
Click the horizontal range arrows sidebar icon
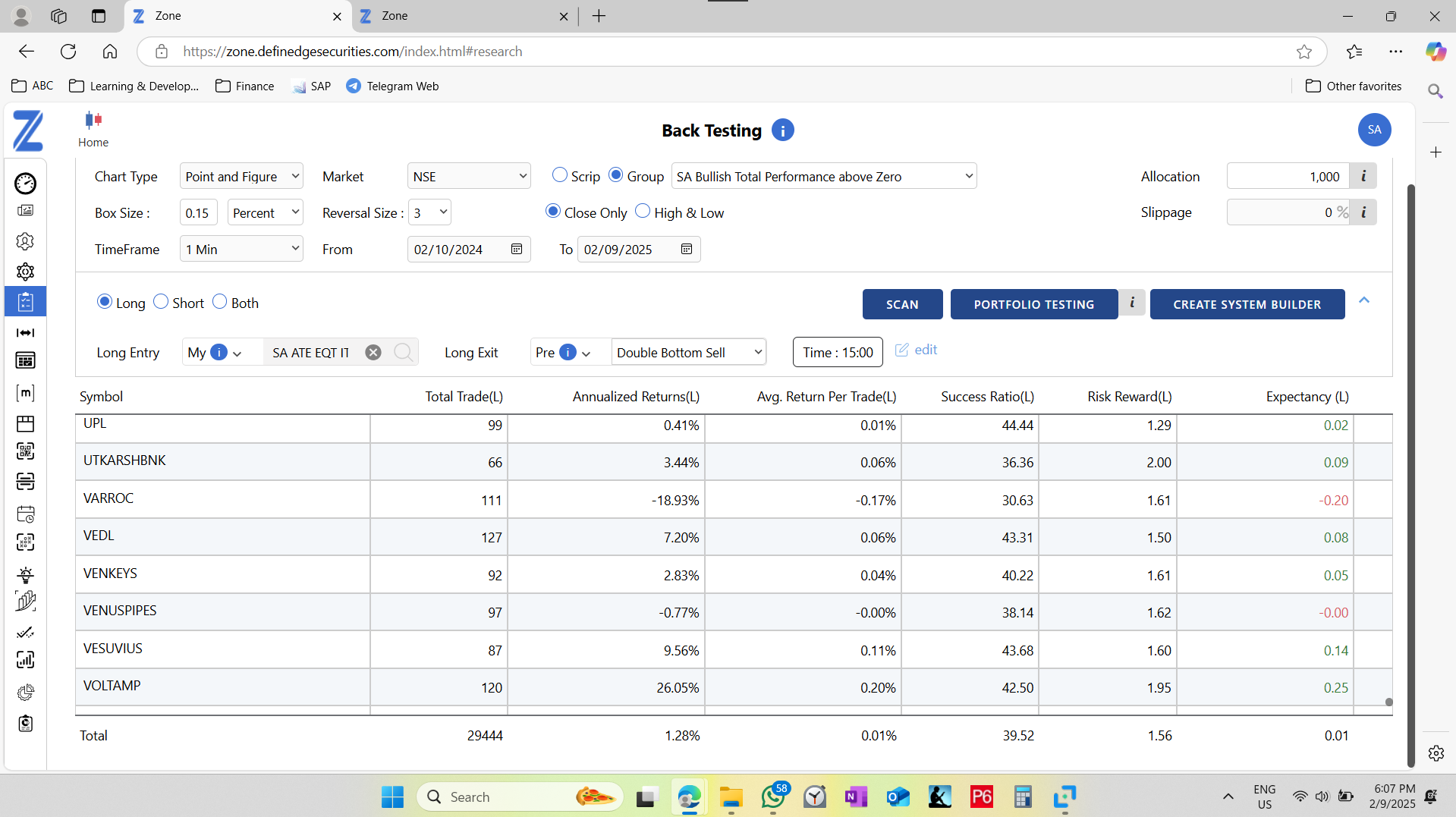[25, 332]
